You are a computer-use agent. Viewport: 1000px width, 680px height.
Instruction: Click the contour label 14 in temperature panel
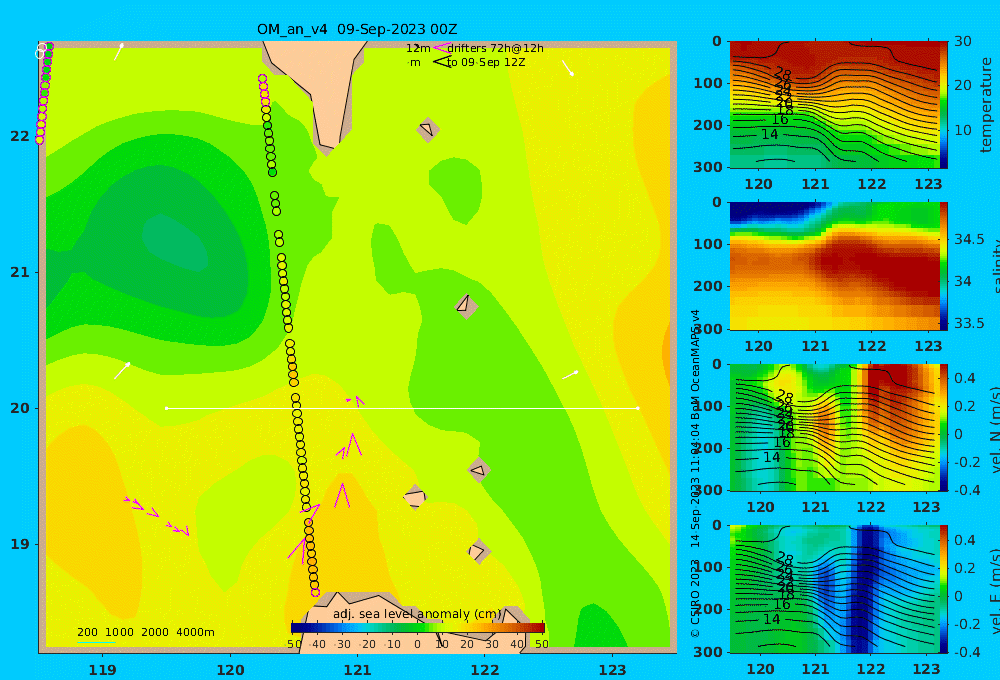pos(770,135)
